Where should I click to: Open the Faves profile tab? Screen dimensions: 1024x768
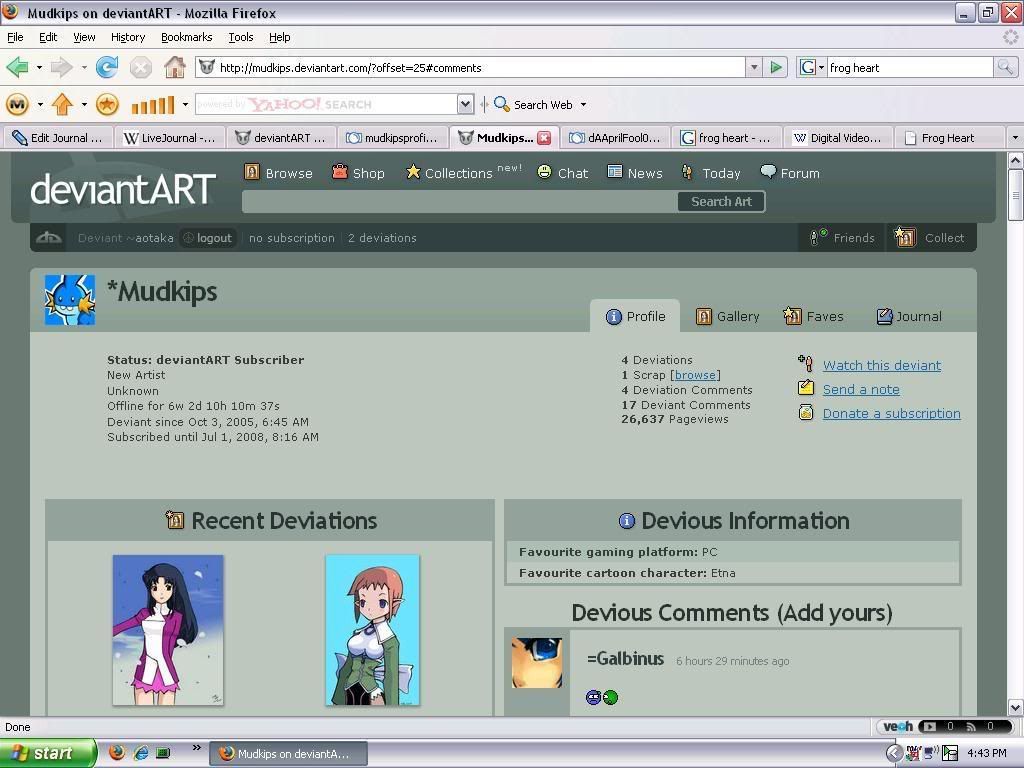point(814,317)
